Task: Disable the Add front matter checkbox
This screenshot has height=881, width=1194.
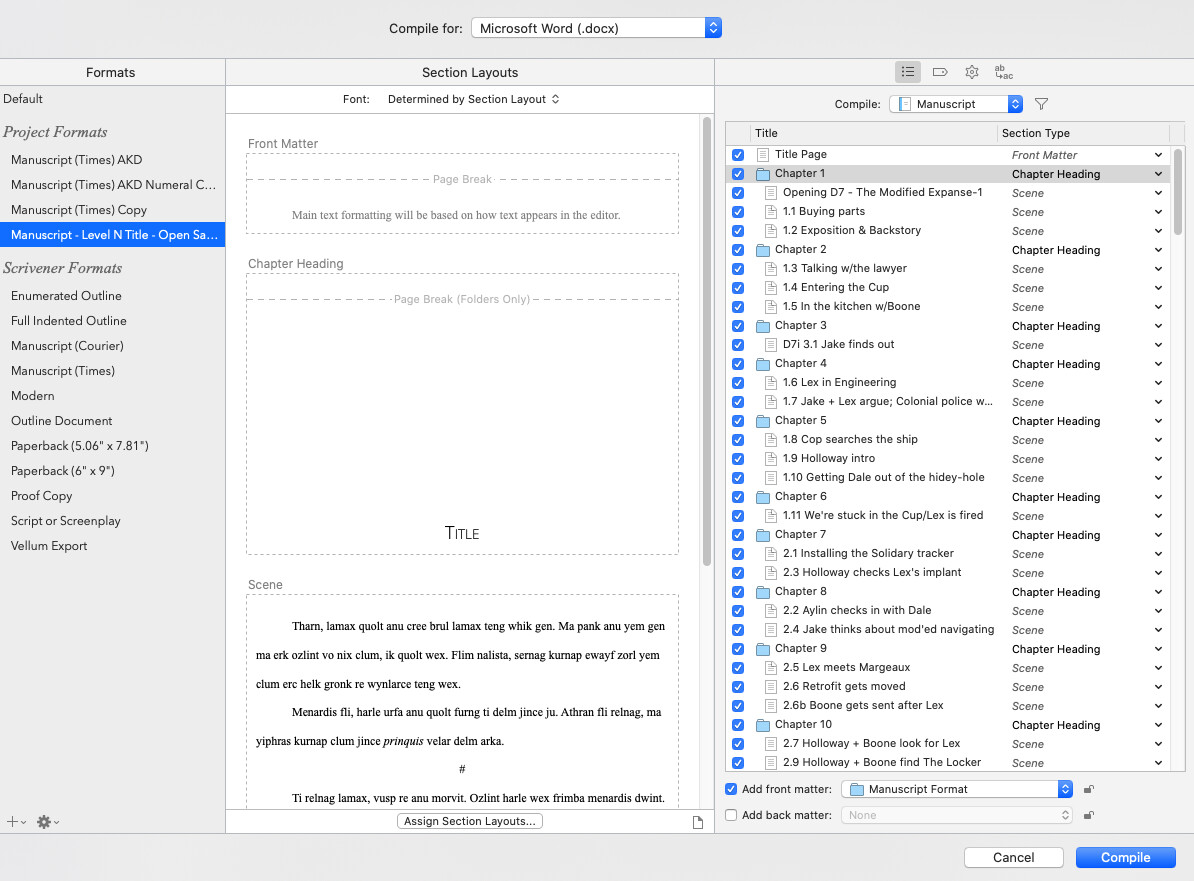Action: (731, 789)
